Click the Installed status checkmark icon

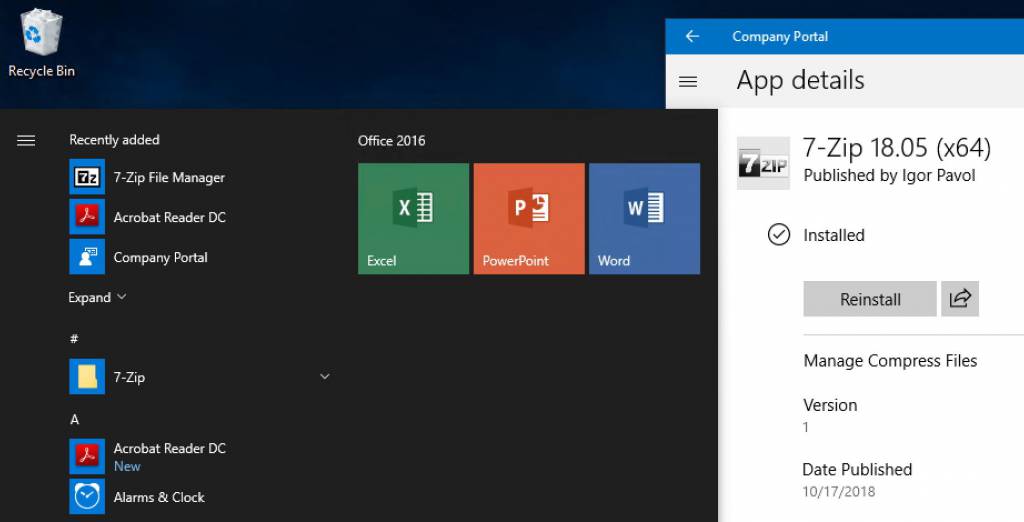point(778,235)
